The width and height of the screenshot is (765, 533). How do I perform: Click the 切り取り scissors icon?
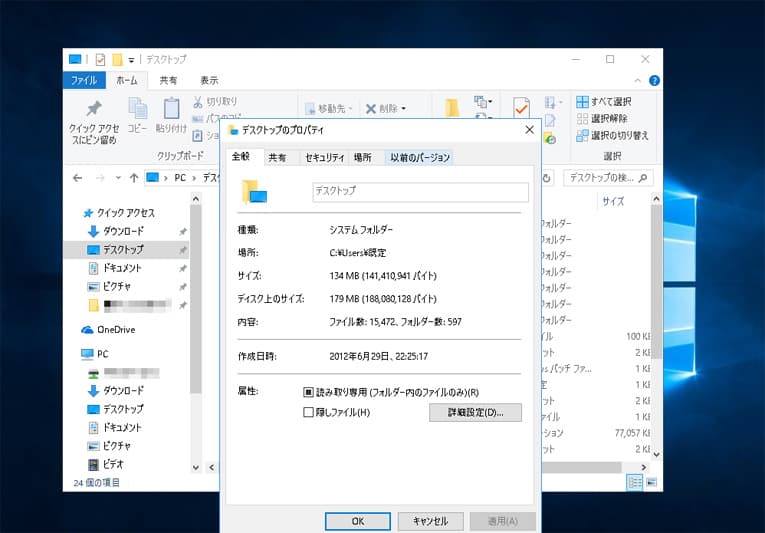point(198,102)
